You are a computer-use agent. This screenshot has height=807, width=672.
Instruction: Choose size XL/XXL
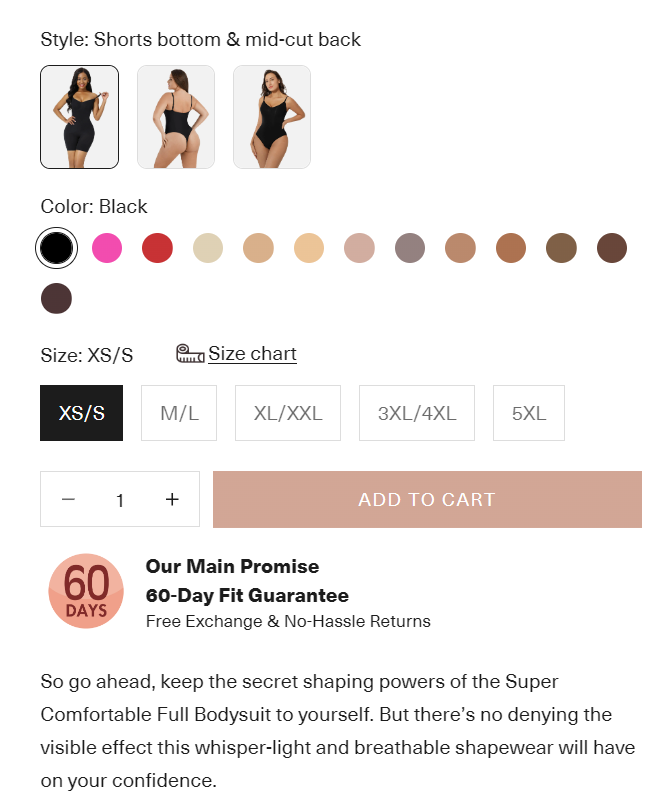[288, 413]
